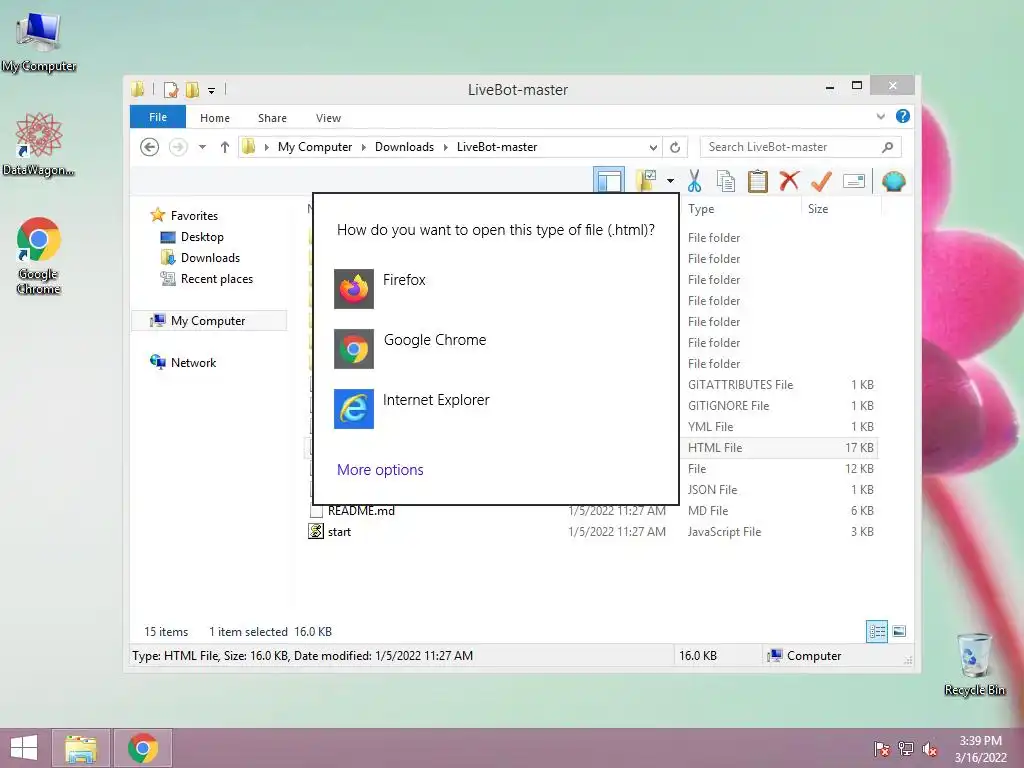
Task: Click the network tray icon
Action: point(906,749)
